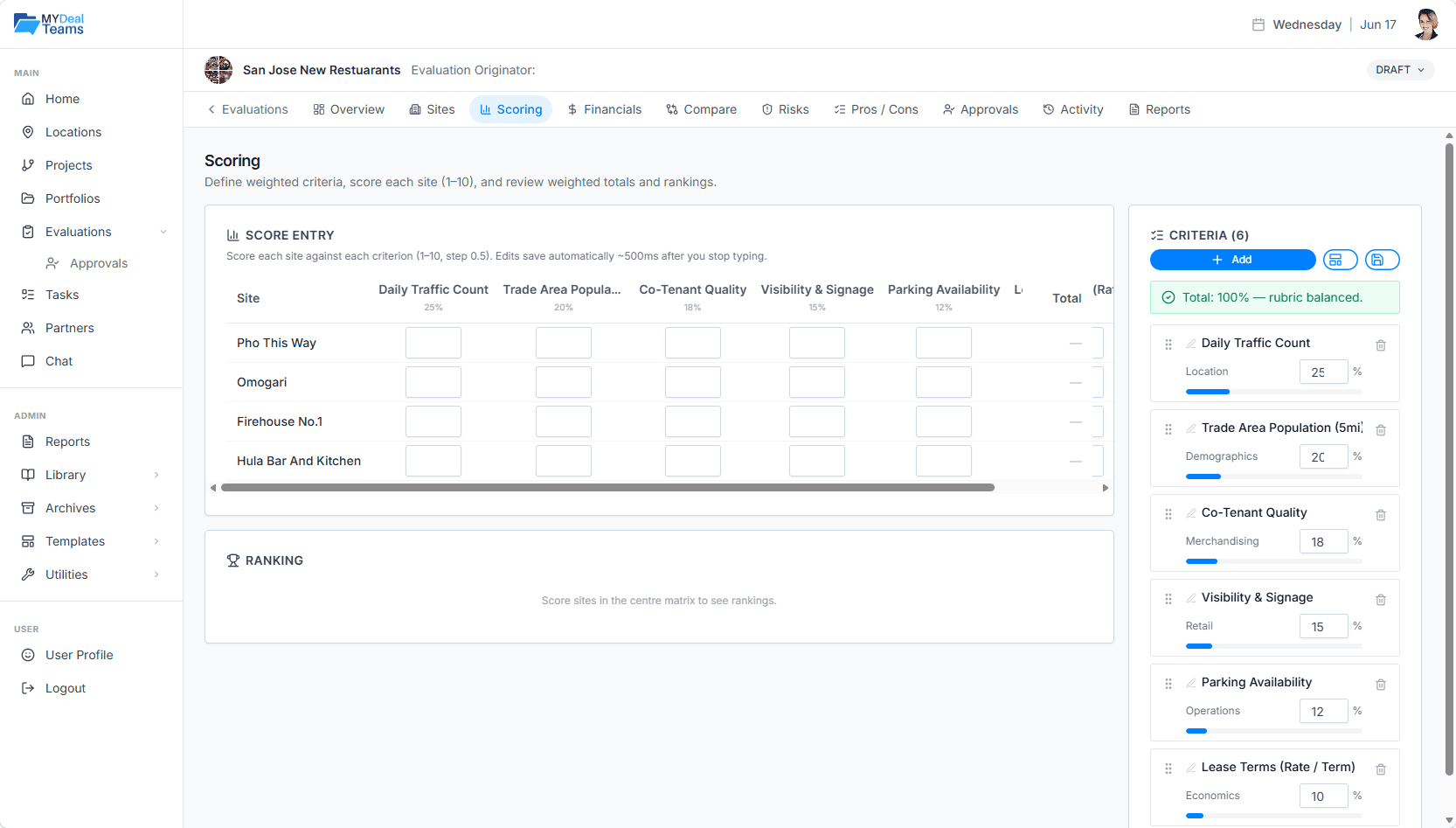This screenshot has height=828, width=1456.
Task: Delete the Trade Area Population criterion
Action: 1381,430
